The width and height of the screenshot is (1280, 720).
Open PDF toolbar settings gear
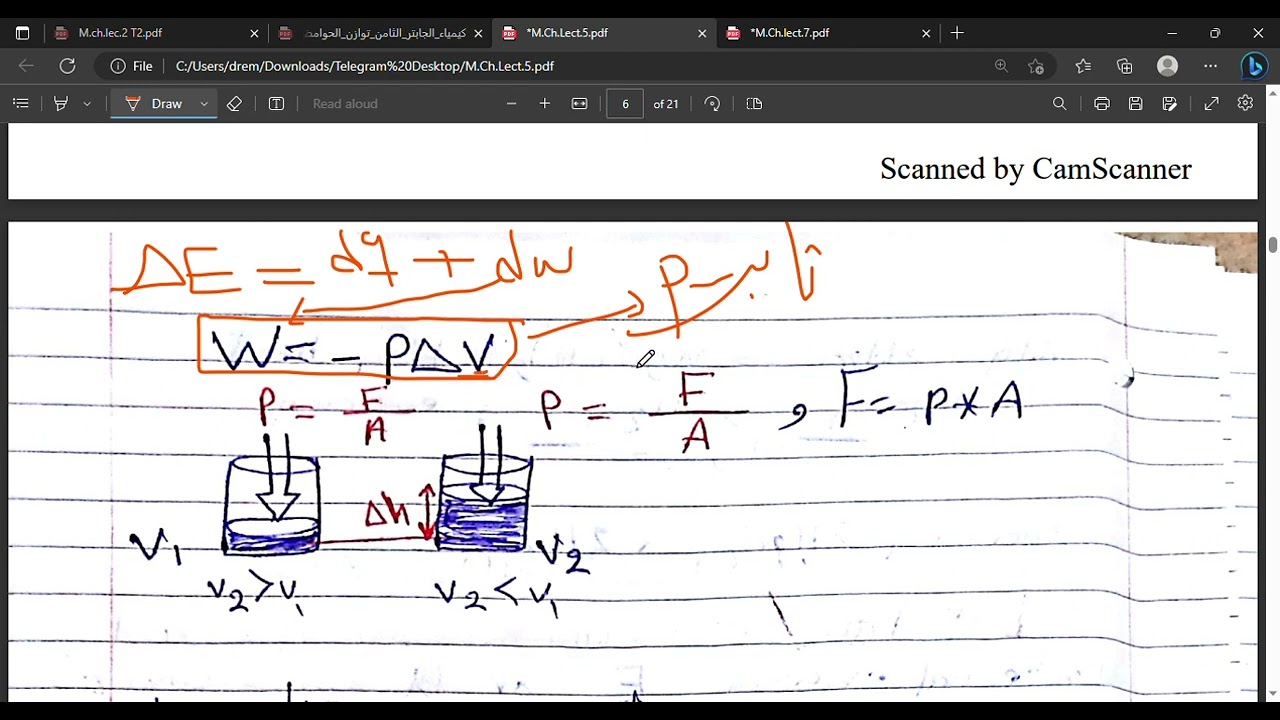pos(1245,103)
